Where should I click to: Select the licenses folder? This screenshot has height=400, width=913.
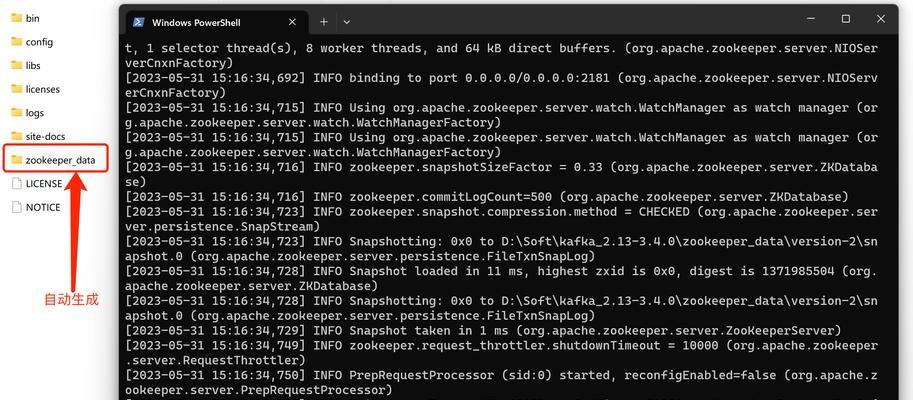pos(36,89)
